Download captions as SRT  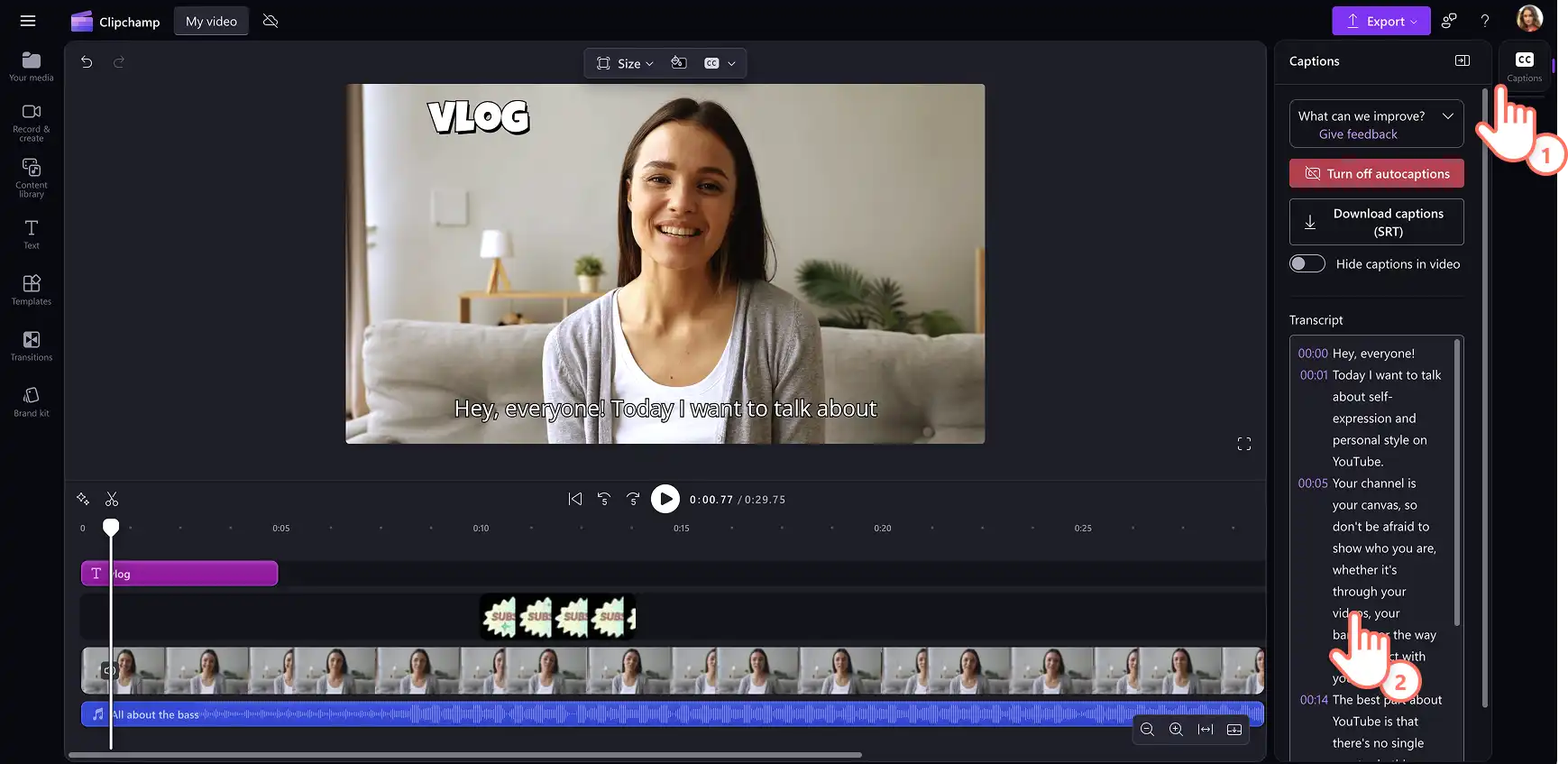(x=1376, y=222)
